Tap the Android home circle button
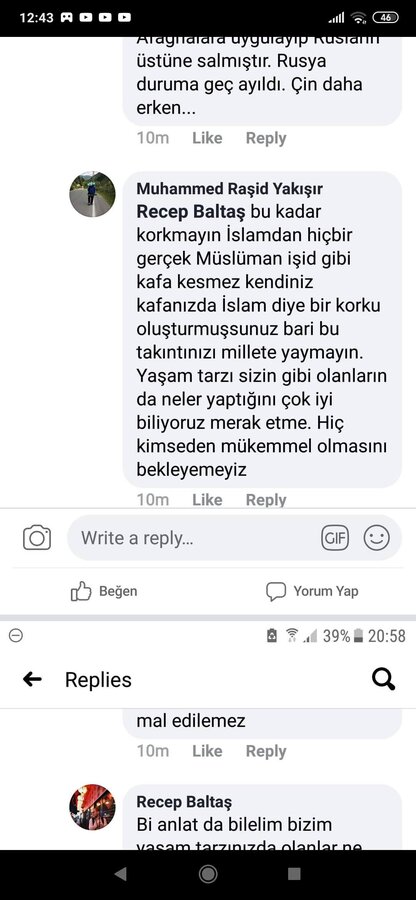The image size is (416, 900). click(208, 874)
